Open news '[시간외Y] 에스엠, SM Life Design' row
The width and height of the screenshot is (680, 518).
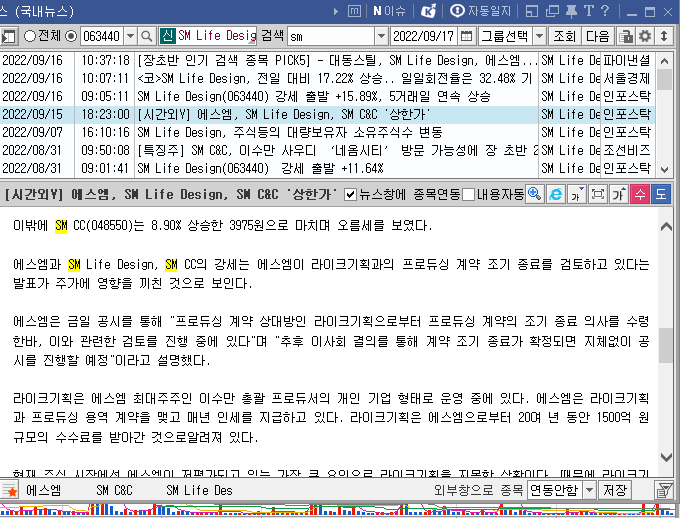pyautogui.click(x=327, y=115)
